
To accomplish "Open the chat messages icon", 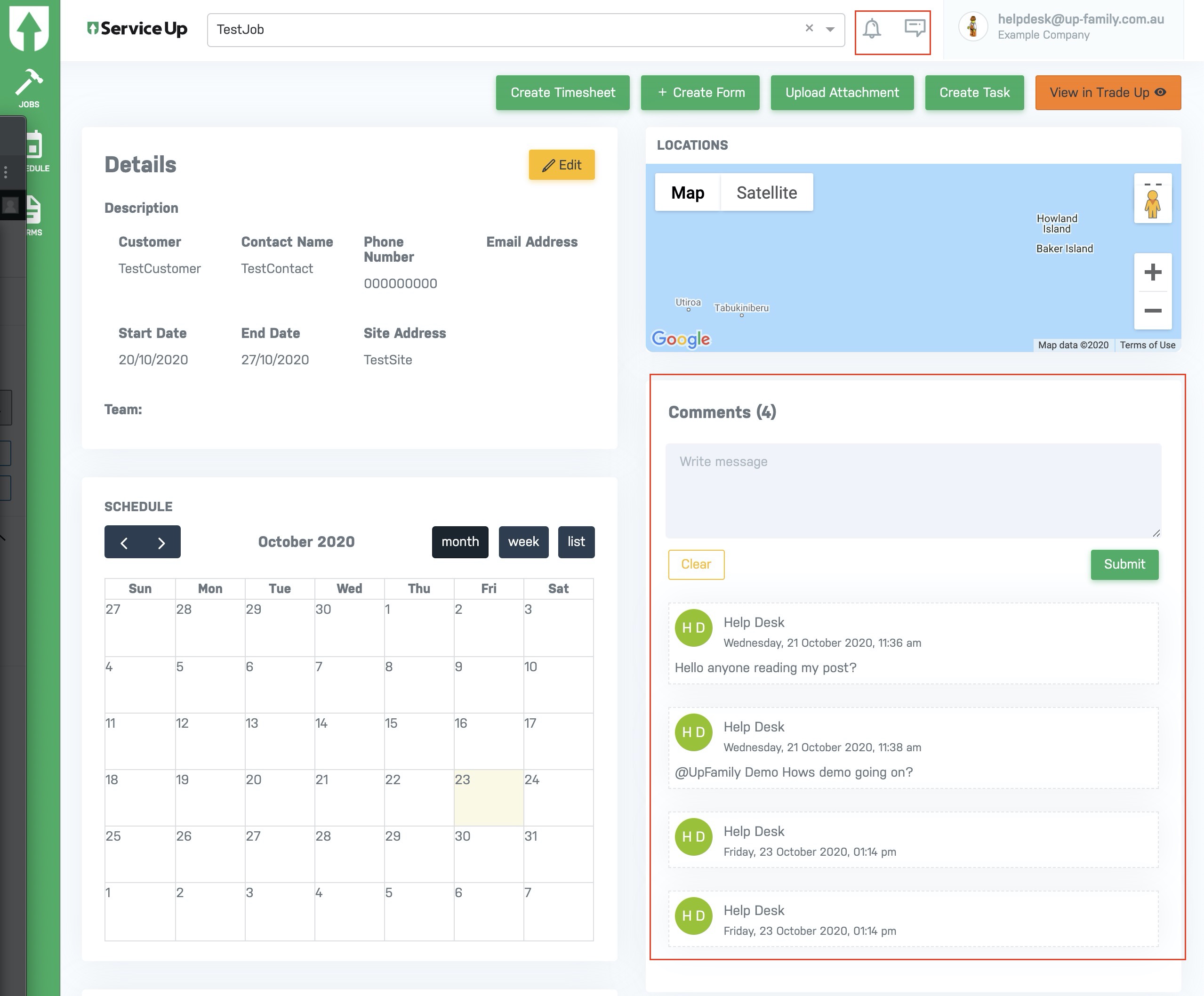I will coord(915,27).
